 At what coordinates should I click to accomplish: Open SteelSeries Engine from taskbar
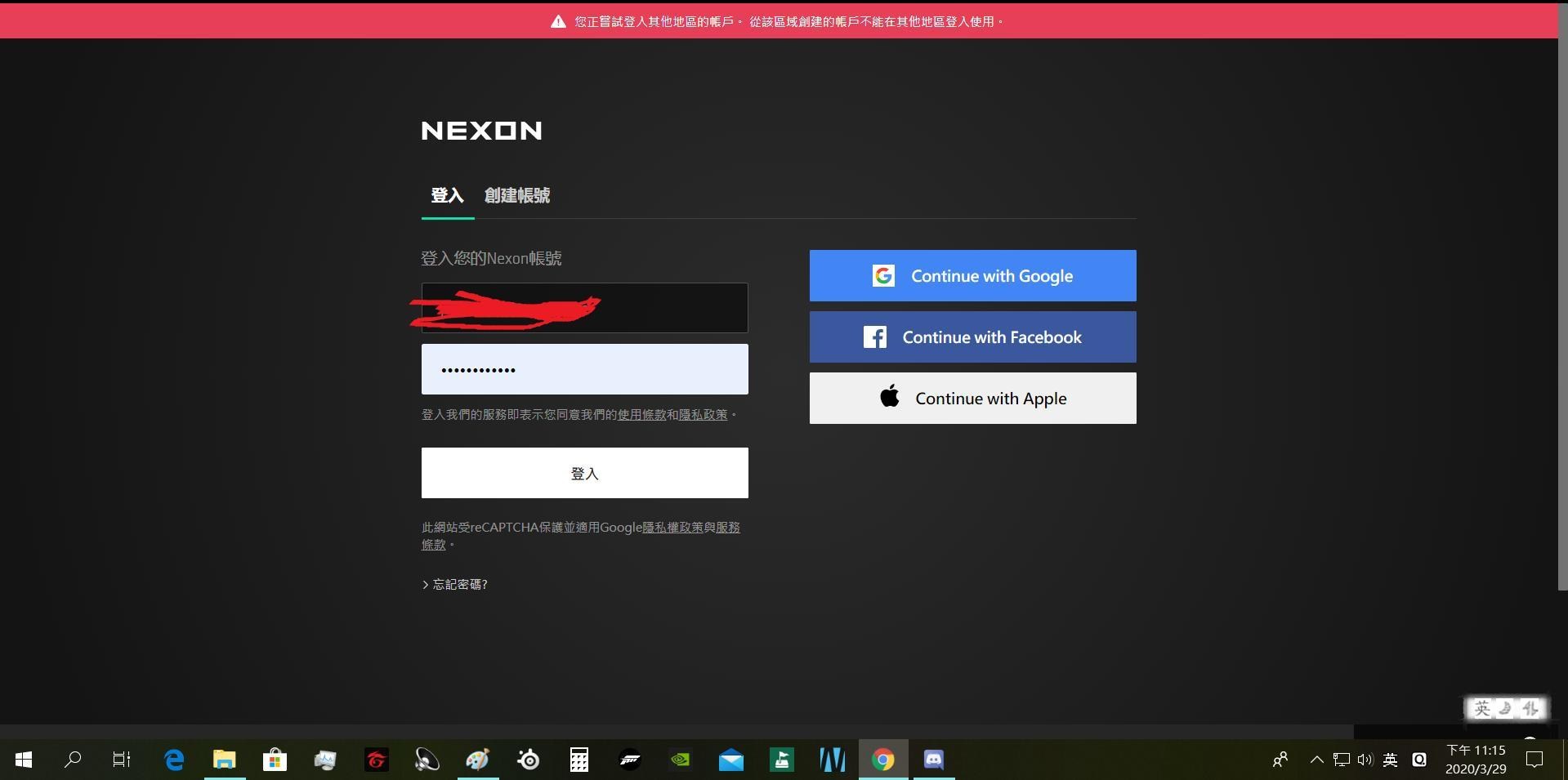(529, 760)
